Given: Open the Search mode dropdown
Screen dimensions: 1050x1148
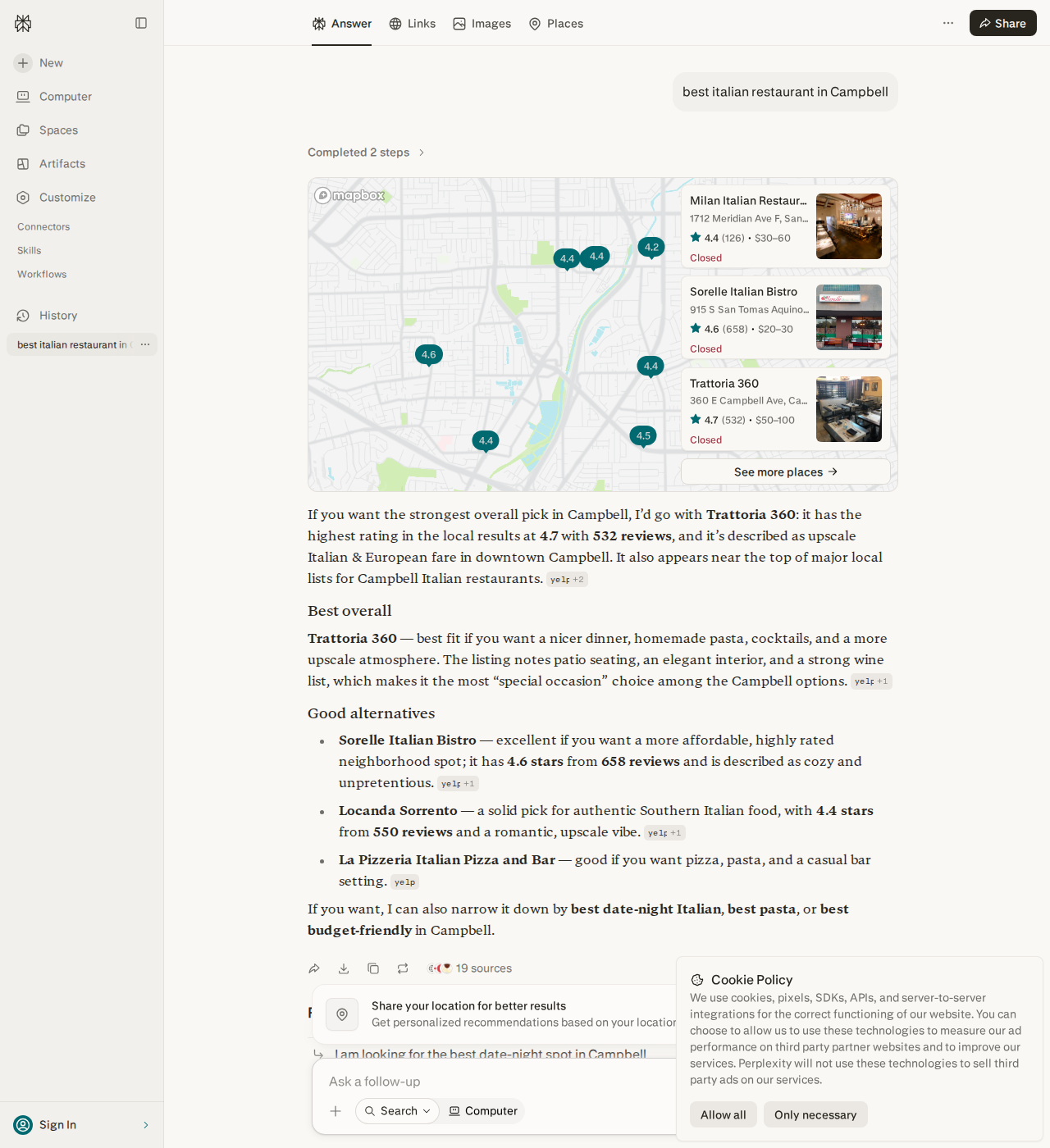Looking at the screenshot, I should [398, 1111].
